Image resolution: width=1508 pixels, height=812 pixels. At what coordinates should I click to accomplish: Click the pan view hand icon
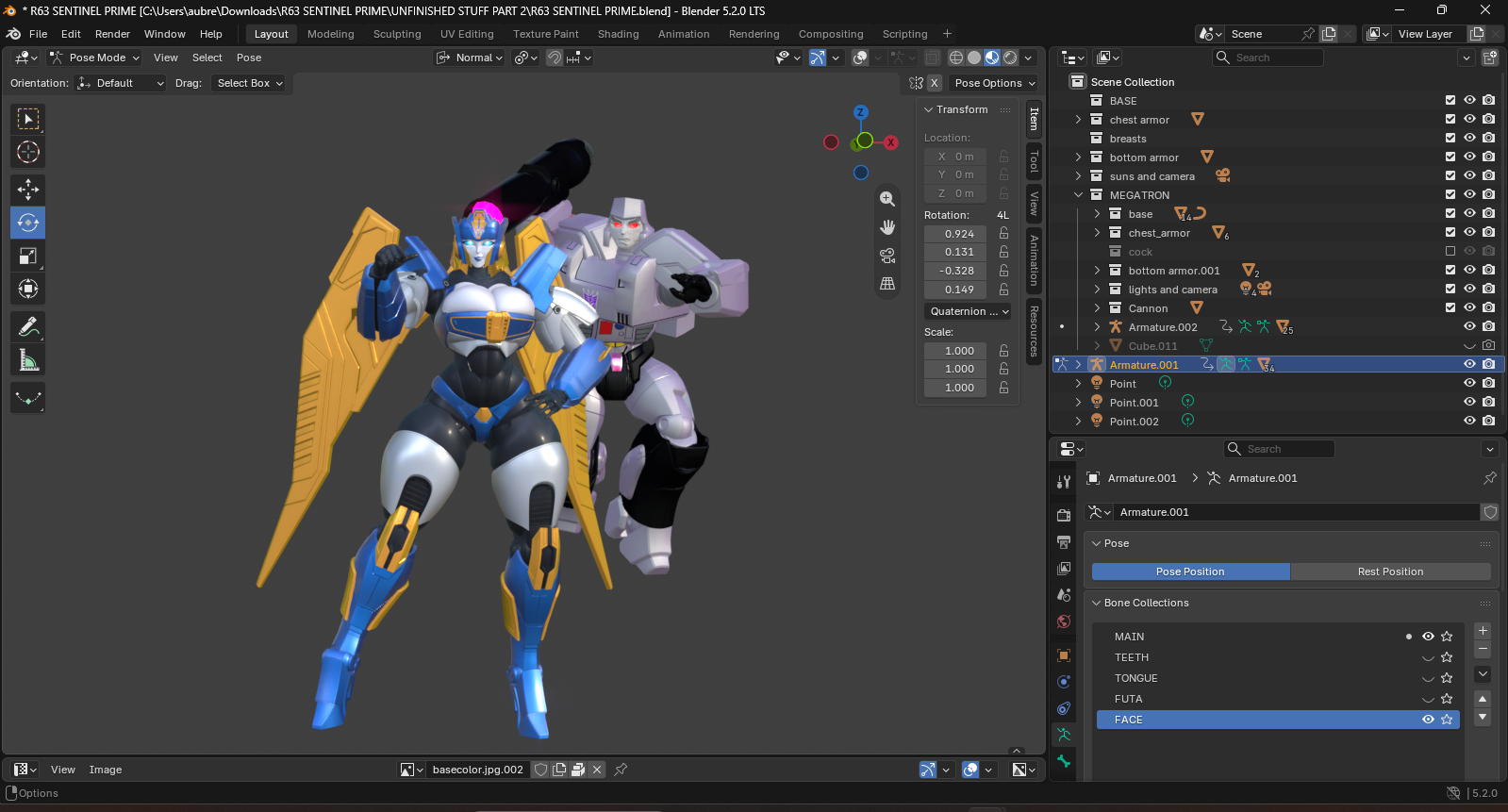click(887, 227)
